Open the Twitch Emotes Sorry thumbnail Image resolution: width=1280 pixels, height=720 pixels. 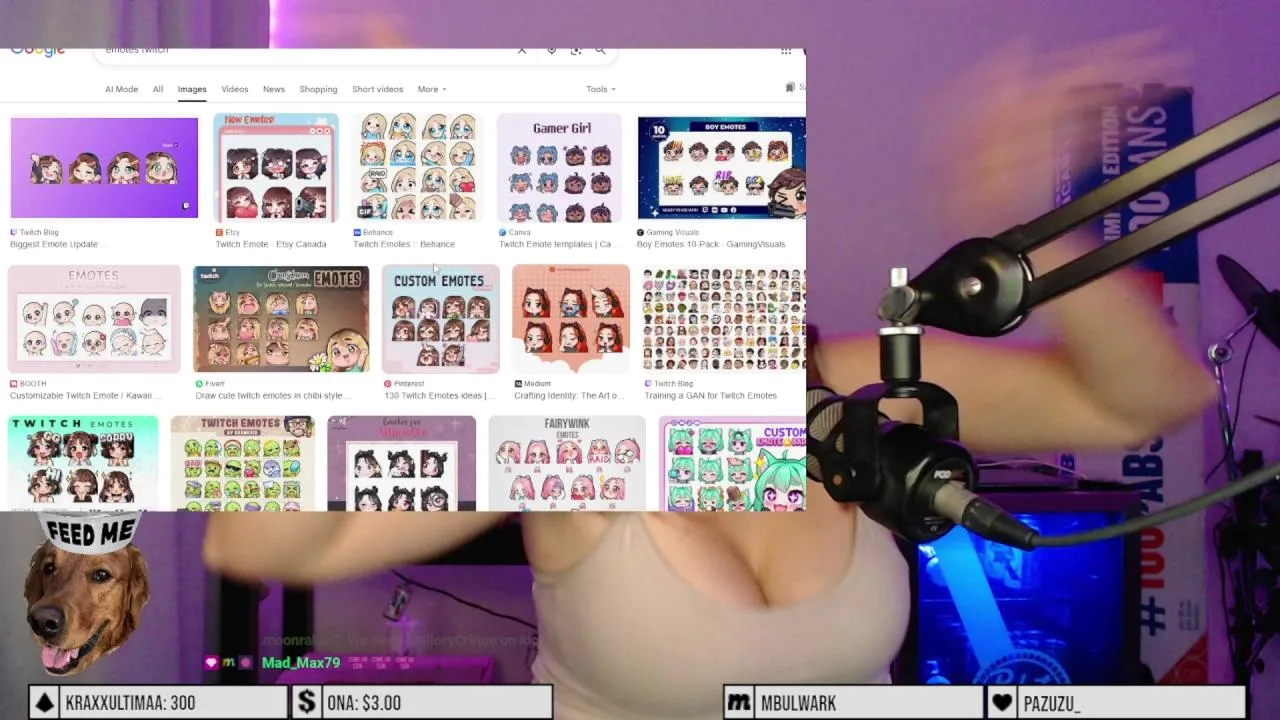coord(82,463)
